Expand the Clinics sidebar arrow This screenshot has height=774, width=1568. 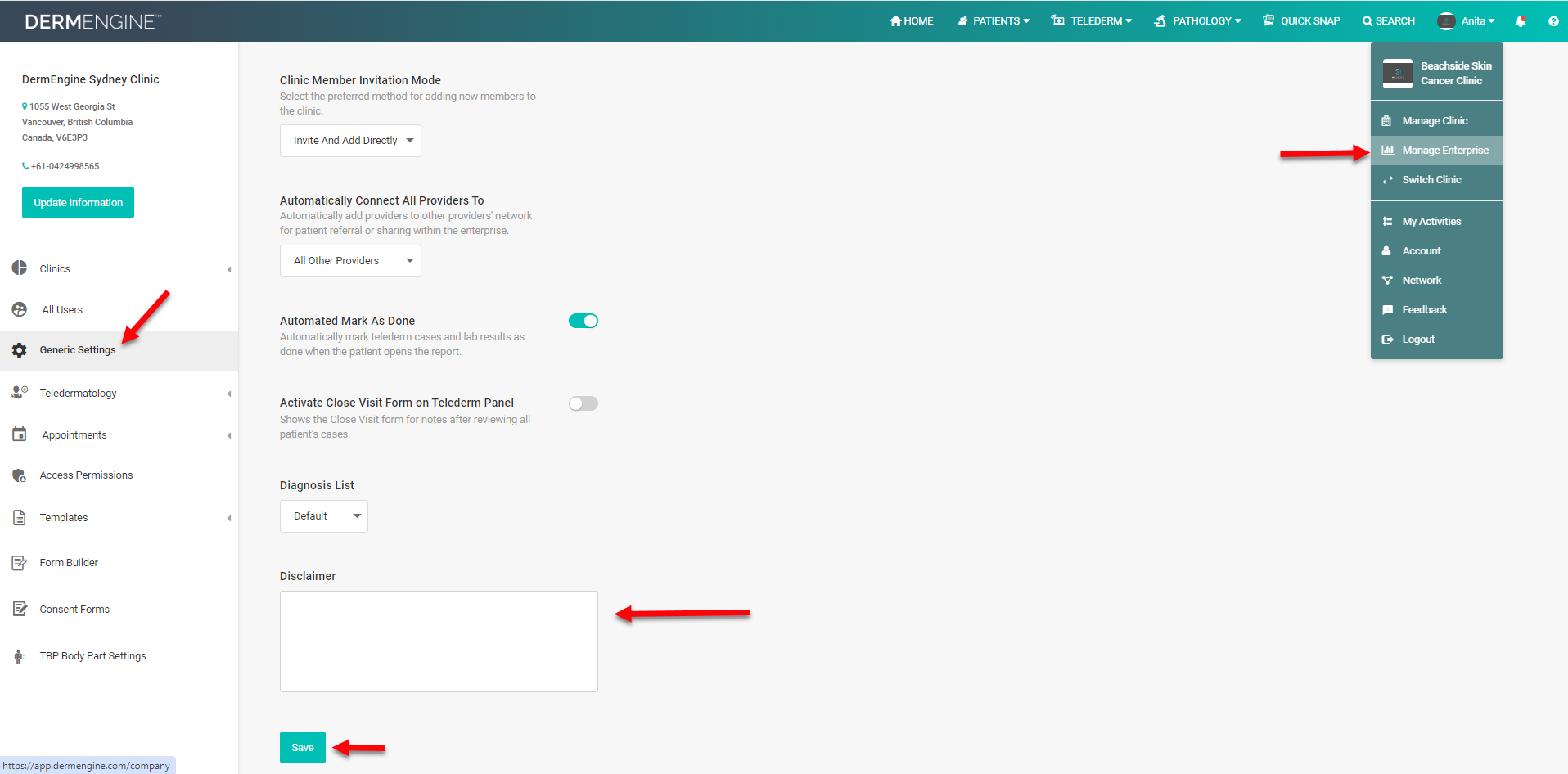tap(229, 269)
